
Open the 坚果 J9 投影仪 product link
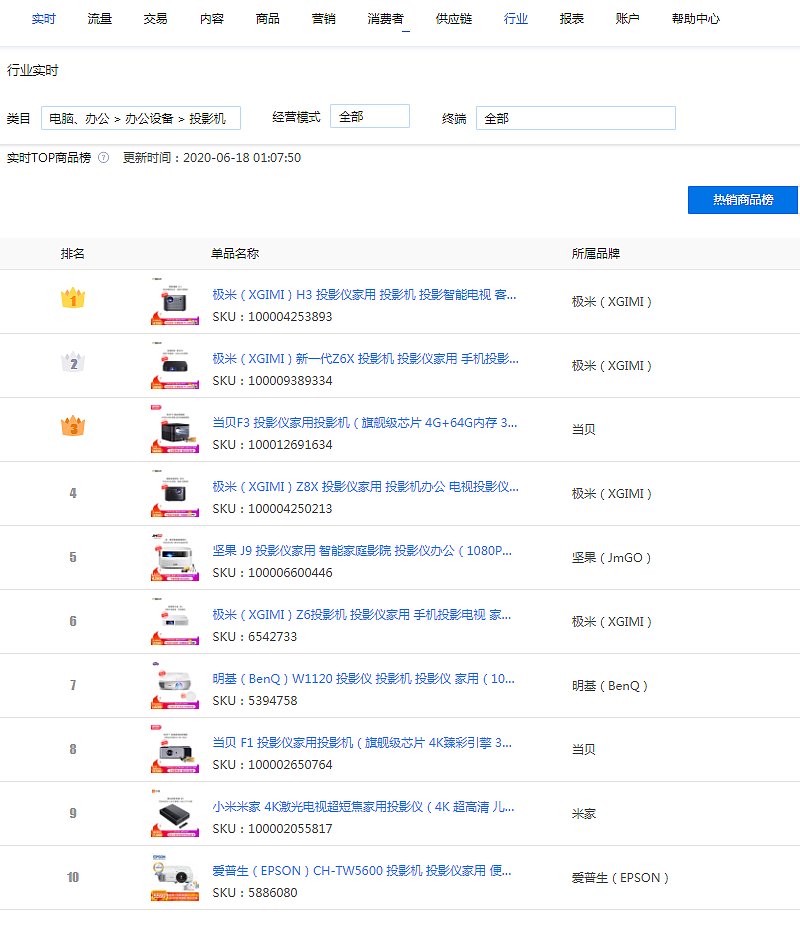click(x=362, y=550)
